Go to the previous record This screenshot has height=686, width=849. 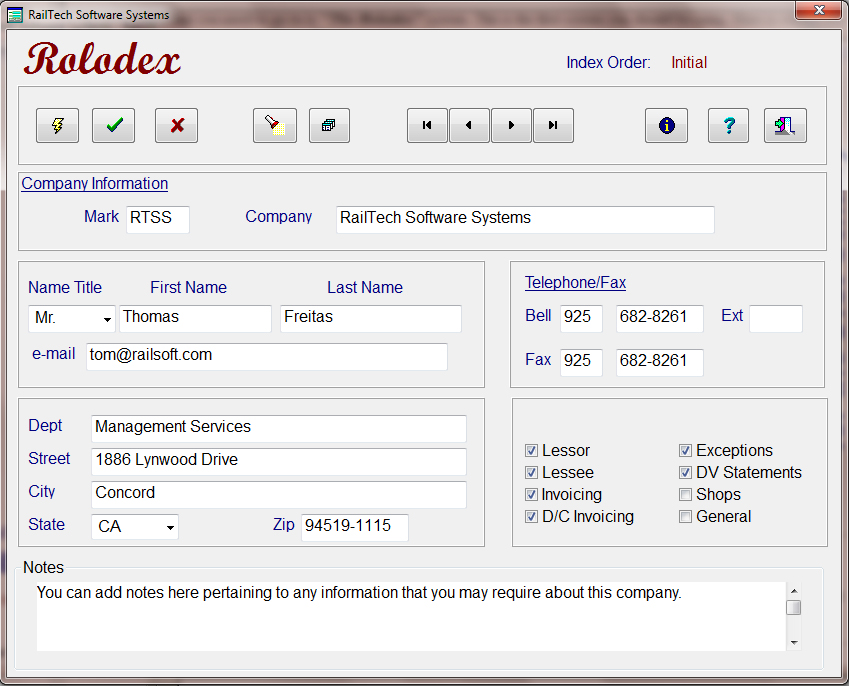coord(469,126)
